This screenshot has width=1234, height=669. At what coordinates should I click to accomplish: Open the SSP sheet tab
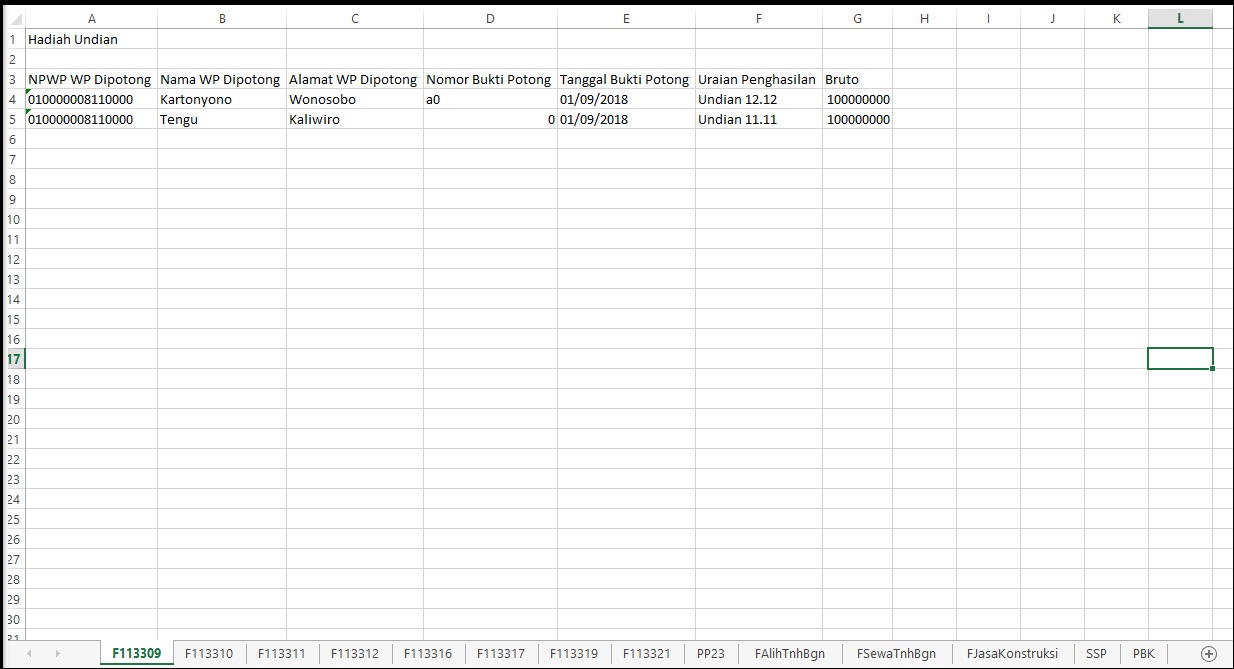click(1096, 653)
